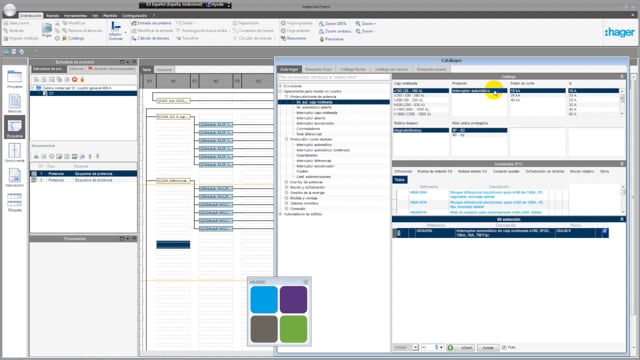
Task: Open the Envolvente view in left sidebar
Action: pos(15,152)
